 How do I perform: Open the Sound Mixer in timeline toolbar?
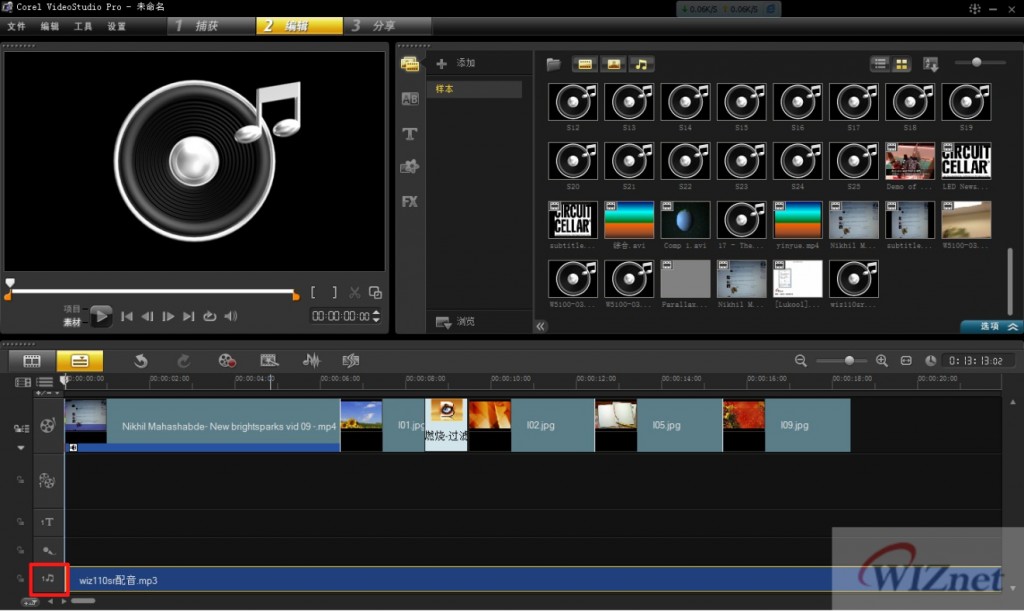point(311,361)
